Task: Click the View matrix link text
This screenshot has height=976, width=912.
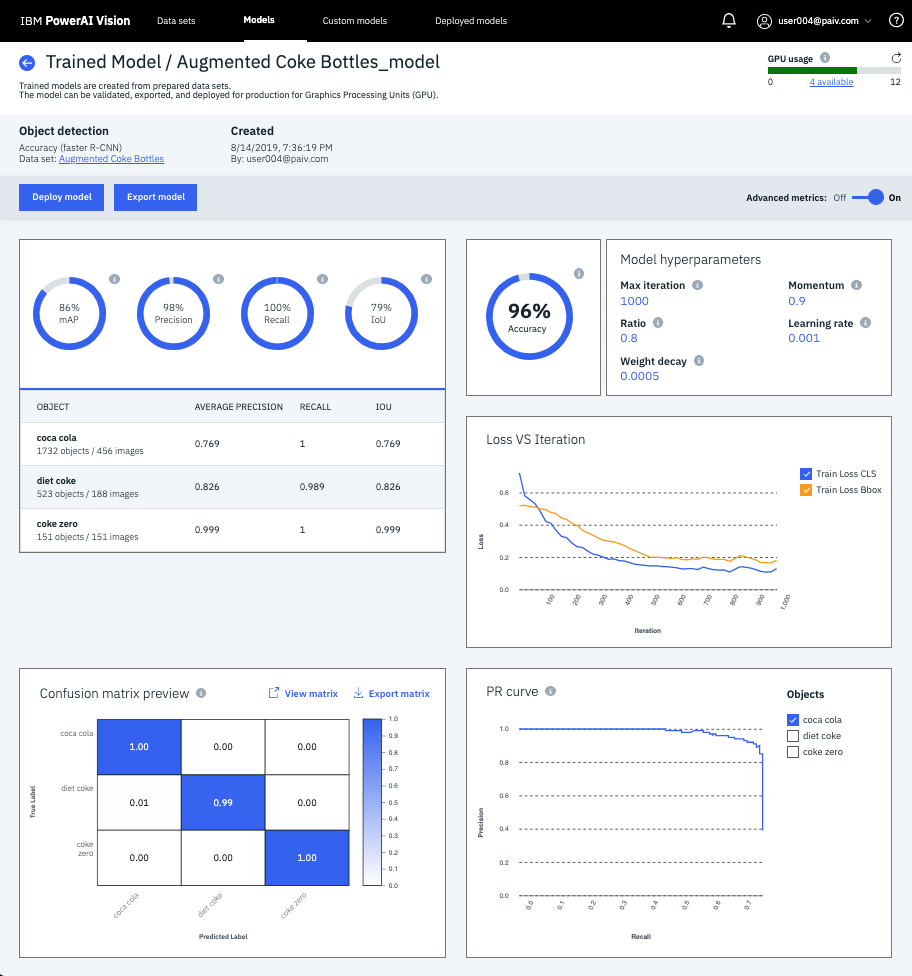Action: click(311, 693)
